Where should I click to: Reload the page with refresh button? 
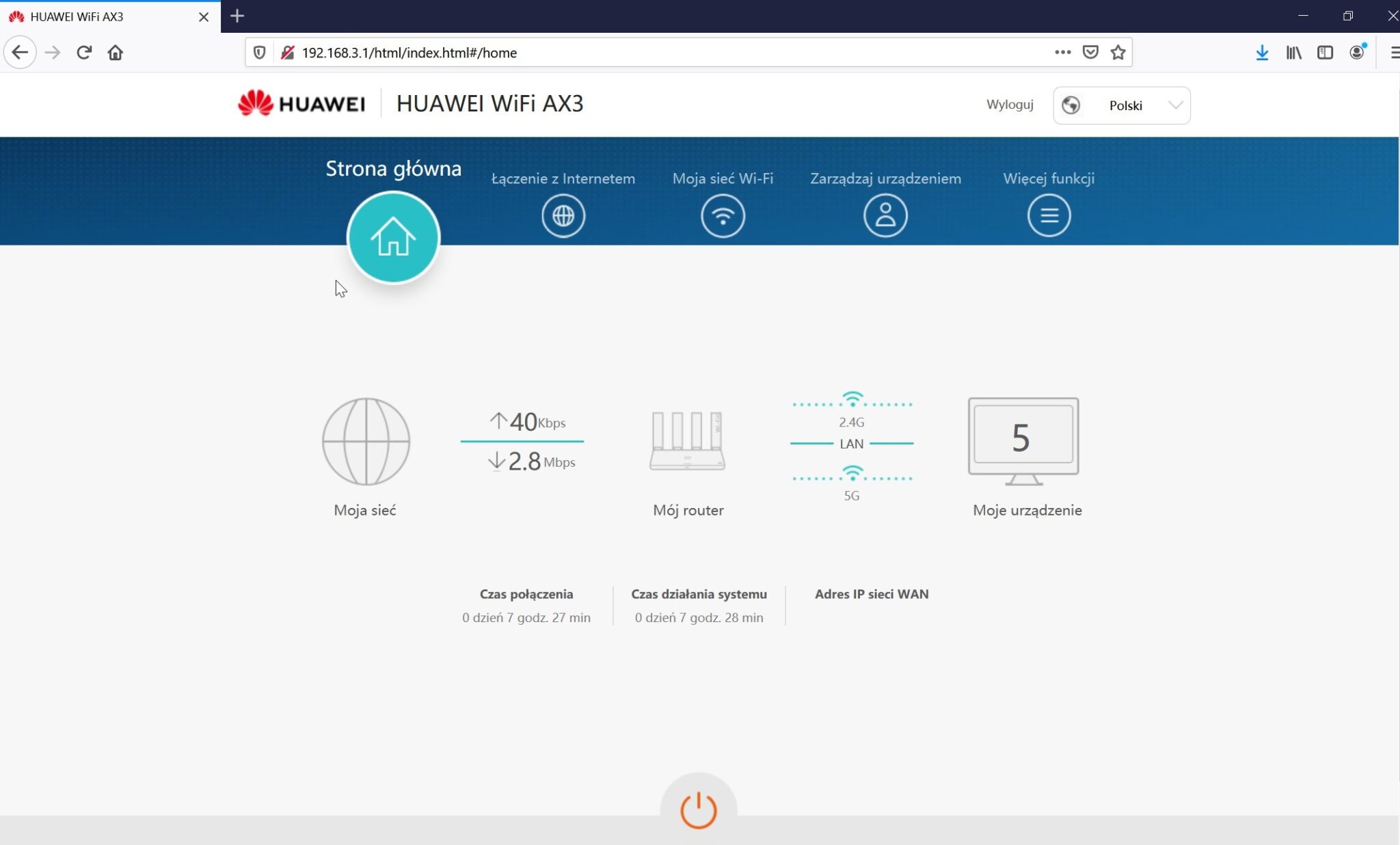pyautogui.click(x=84, y=53)
